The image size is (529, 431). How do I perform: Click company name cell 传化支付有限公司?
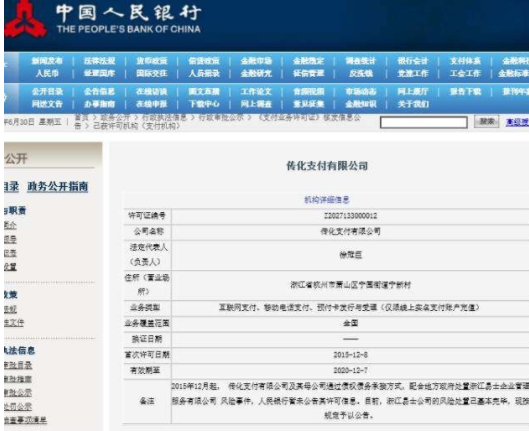(x=350, y=231)
